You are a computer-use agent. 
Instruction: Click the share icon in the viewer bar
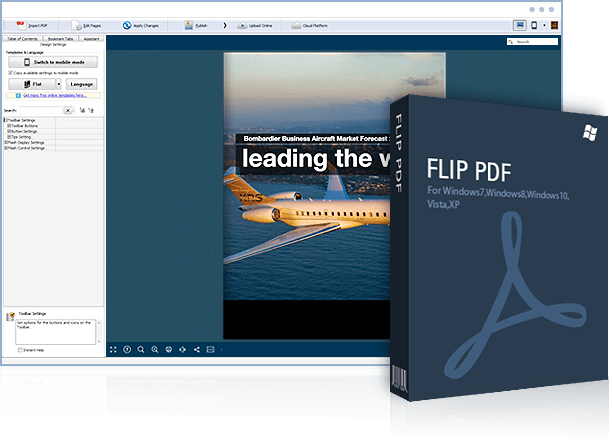[196, 349]
